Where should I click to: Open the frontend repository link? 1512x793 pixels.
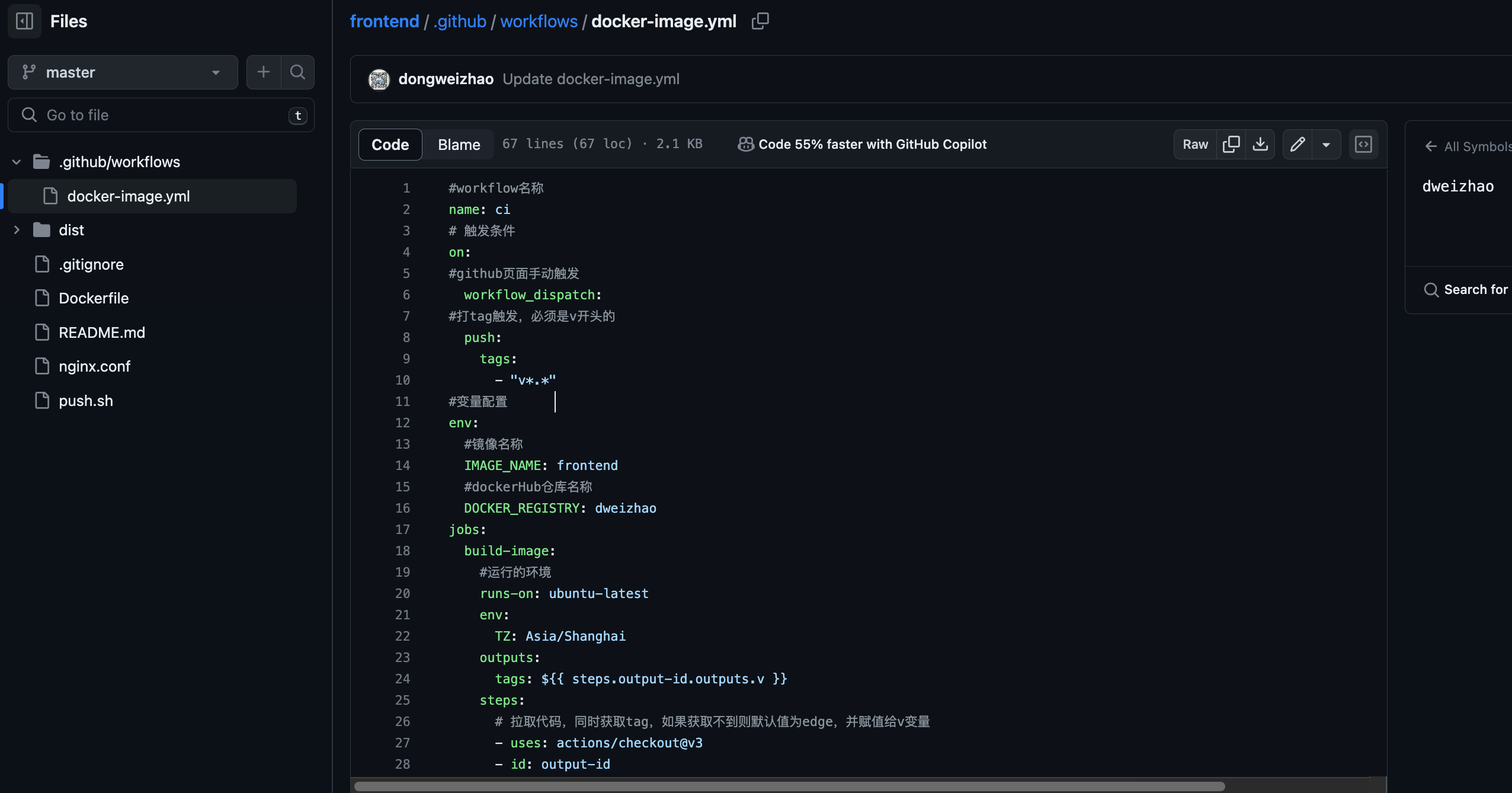tap(384, 21)
